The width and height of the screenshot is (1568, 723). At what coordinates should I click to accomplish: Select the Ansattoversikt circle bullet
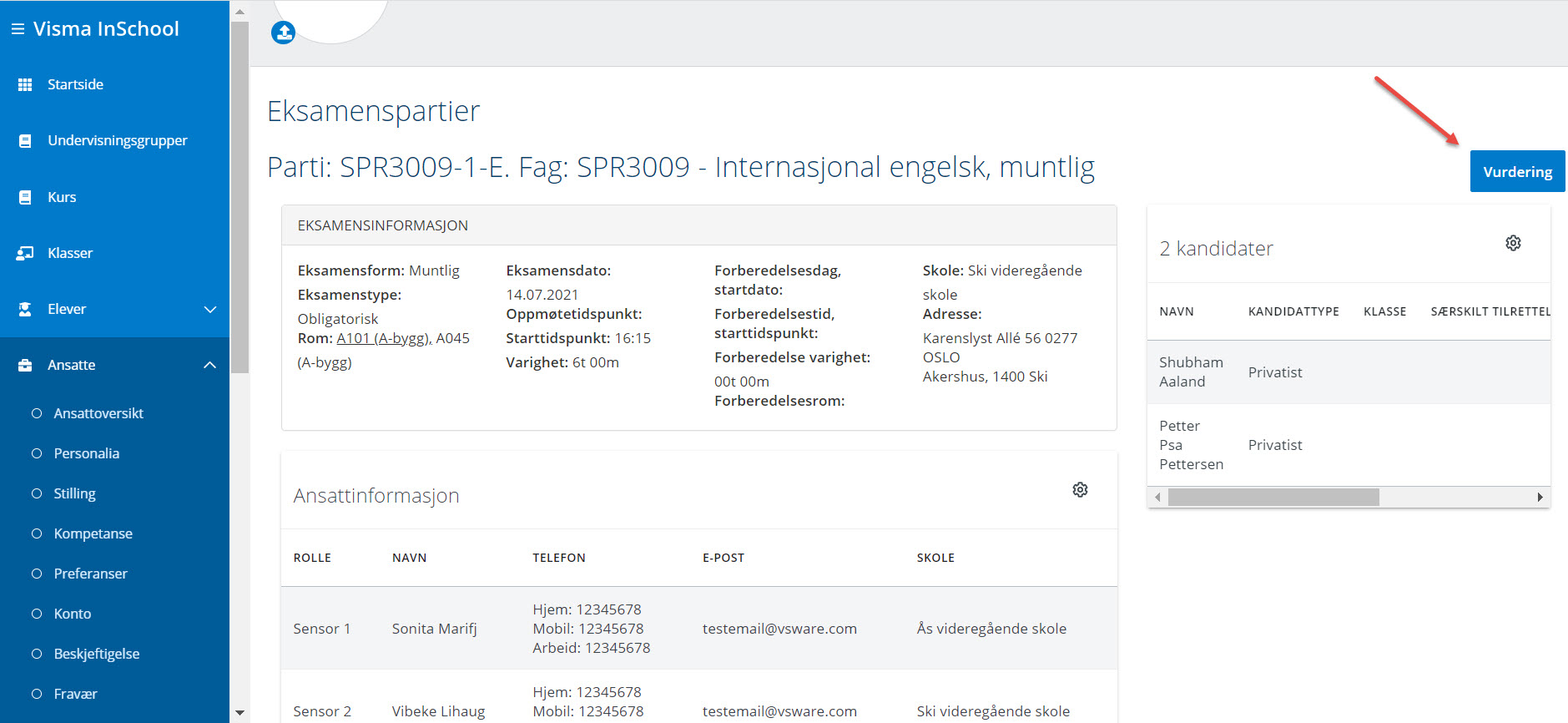(x=37, y=413)
